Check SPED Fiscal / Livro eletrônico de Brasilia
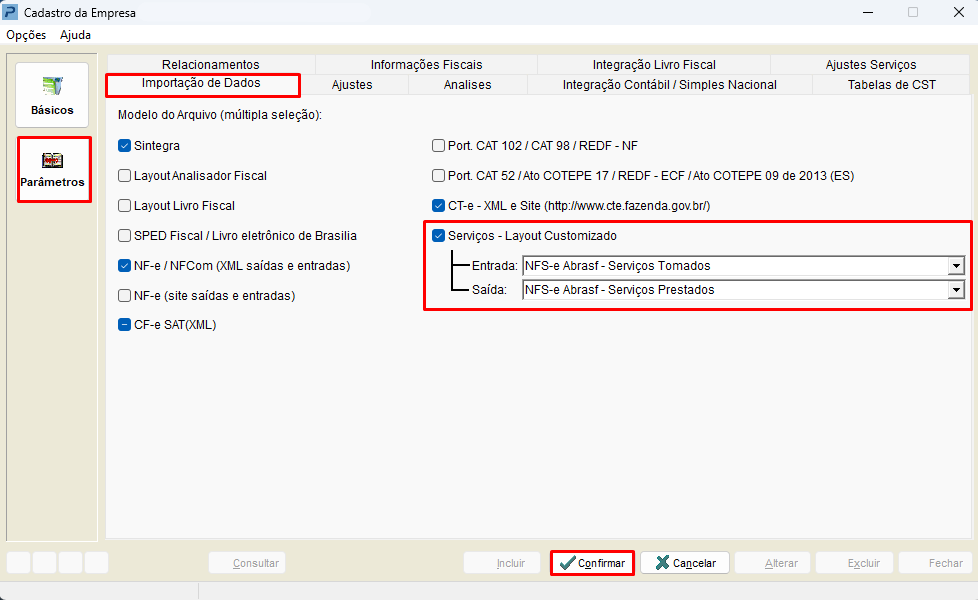The height and width of the screenshot is (600, 978). [125, 236]
